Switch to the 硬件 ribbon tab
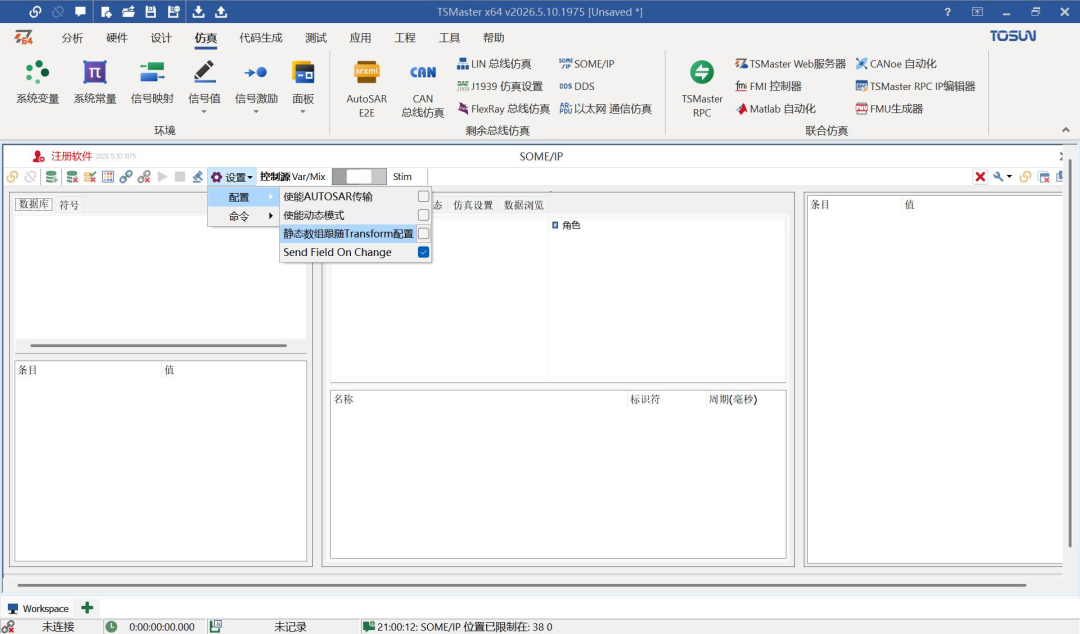1080x634 pixels. 117,38
